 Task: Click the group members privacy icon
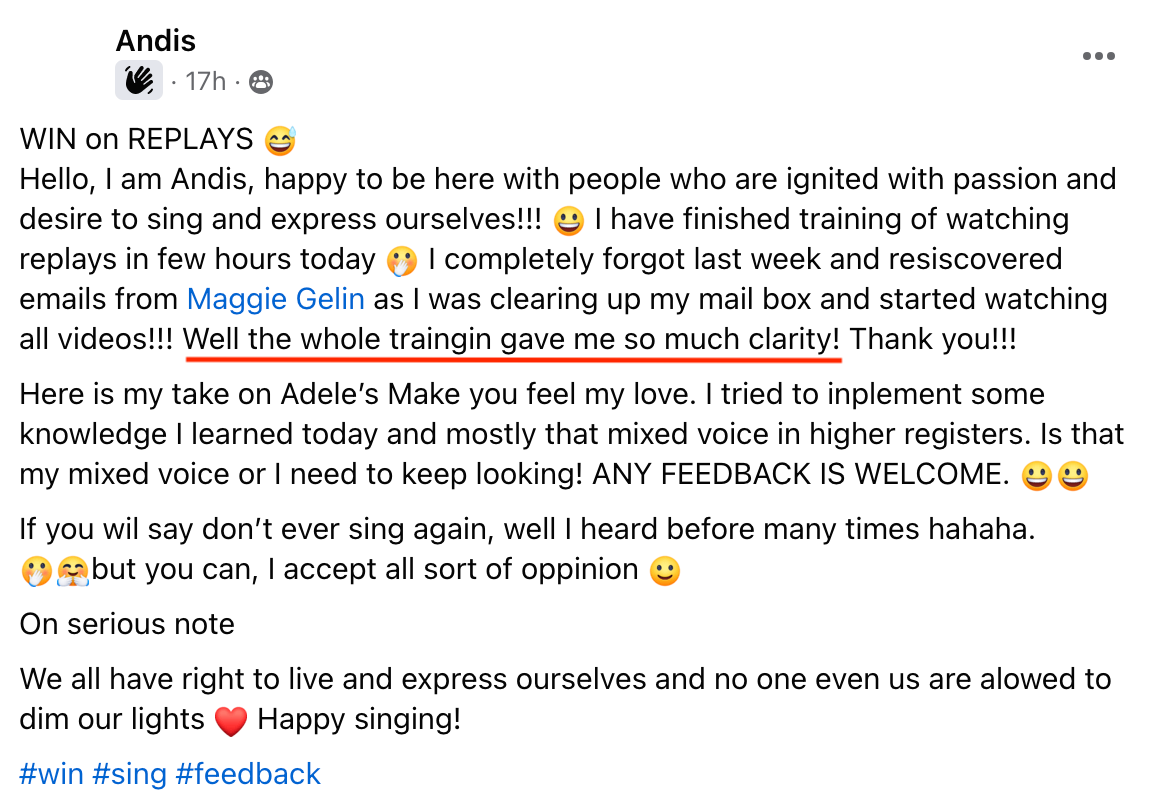point(261,82)
